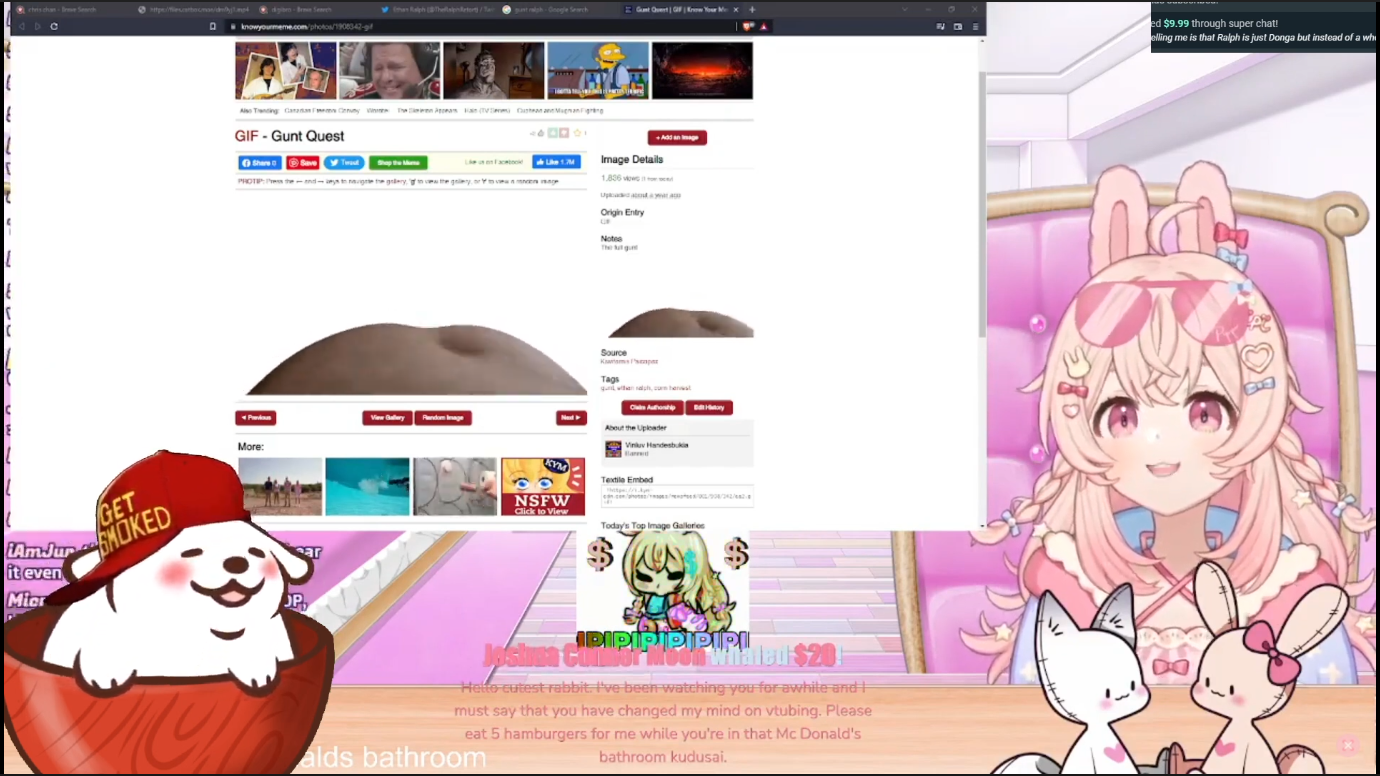
Task: Open the Wordle trending link
Action: pyautogui.click(x=377, y=111)
